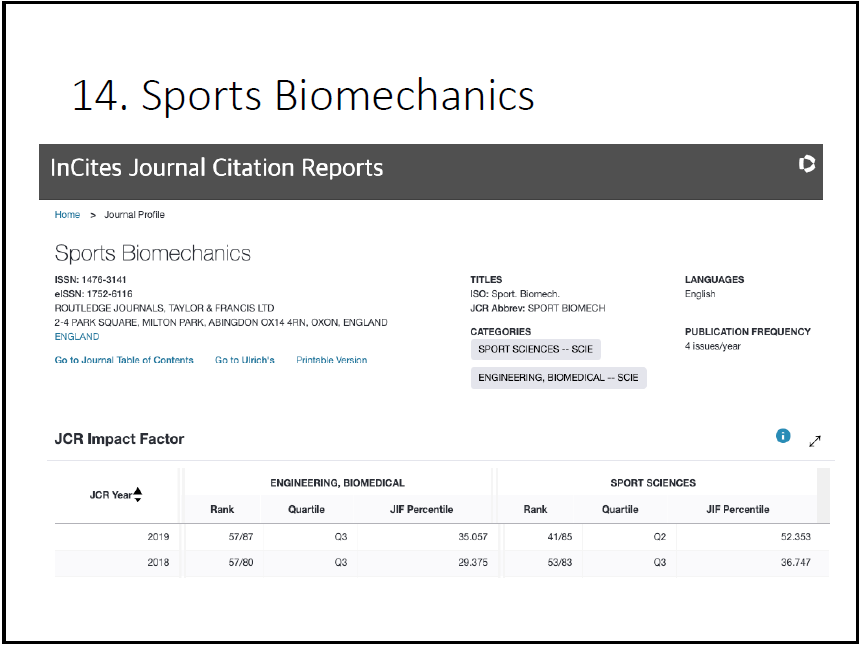
Task: Go to Journal Table of Contents
Action: (124, 360)
